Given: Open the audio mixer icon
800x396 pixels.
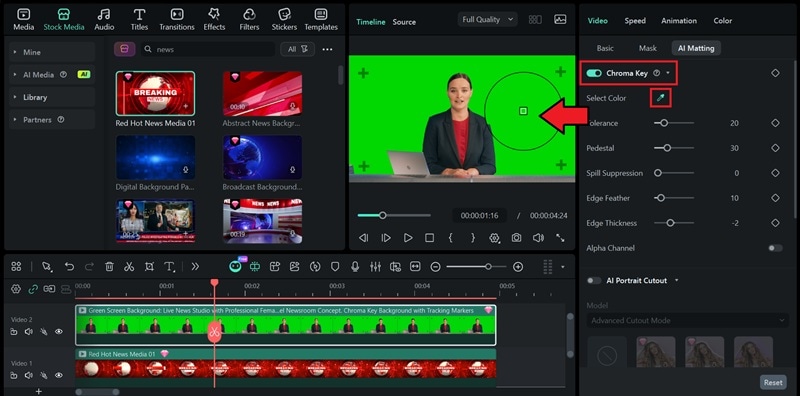Looking at the screenshot, I should [375, 266].
